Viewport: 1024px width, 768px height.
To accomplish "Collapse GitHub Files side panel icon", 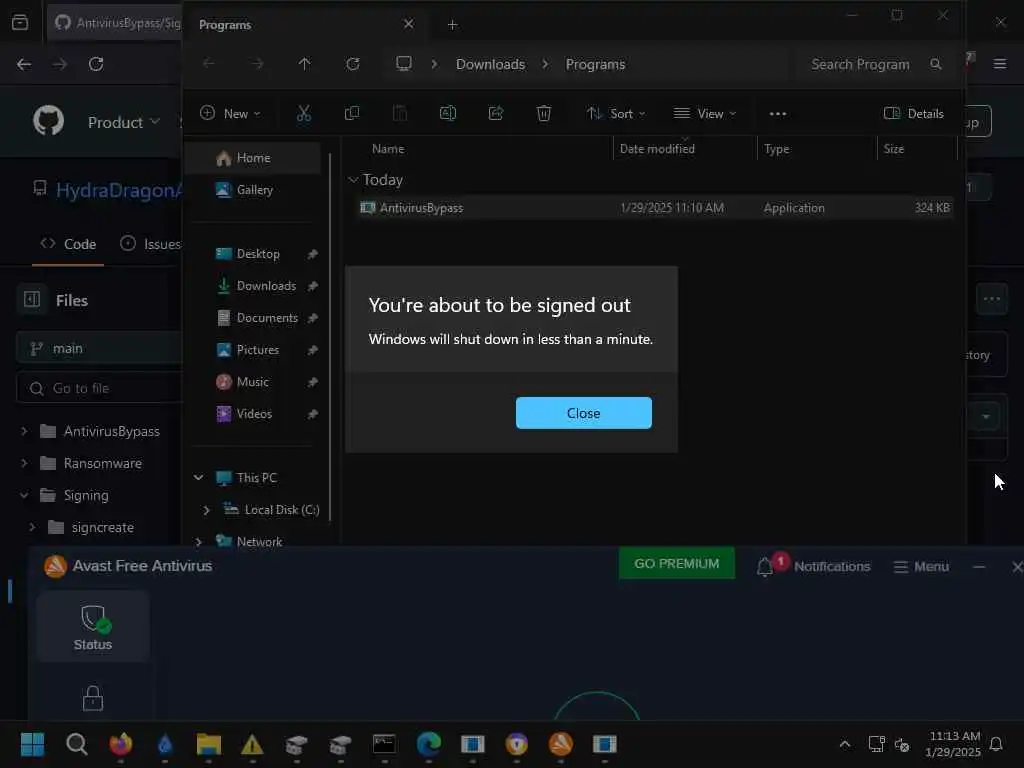I will click(31, 300).
